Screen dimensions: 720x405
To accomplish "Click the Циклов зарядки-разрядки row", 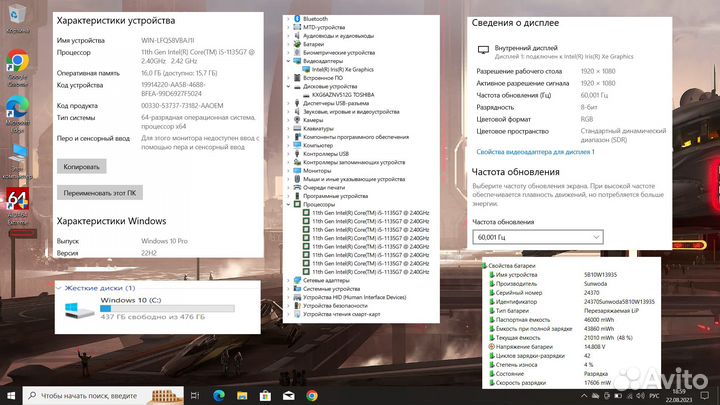I will [572, 356].
